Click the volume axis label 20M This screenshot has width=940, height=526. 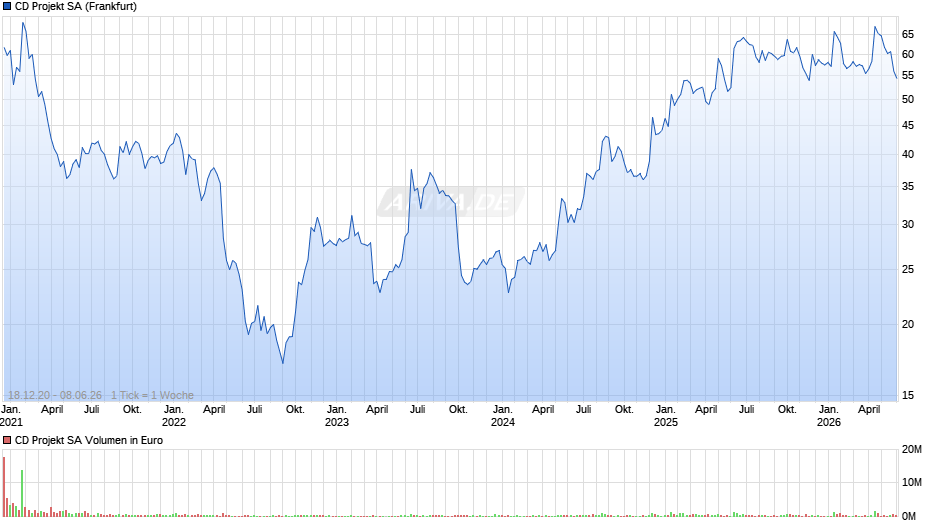(911, 450)
